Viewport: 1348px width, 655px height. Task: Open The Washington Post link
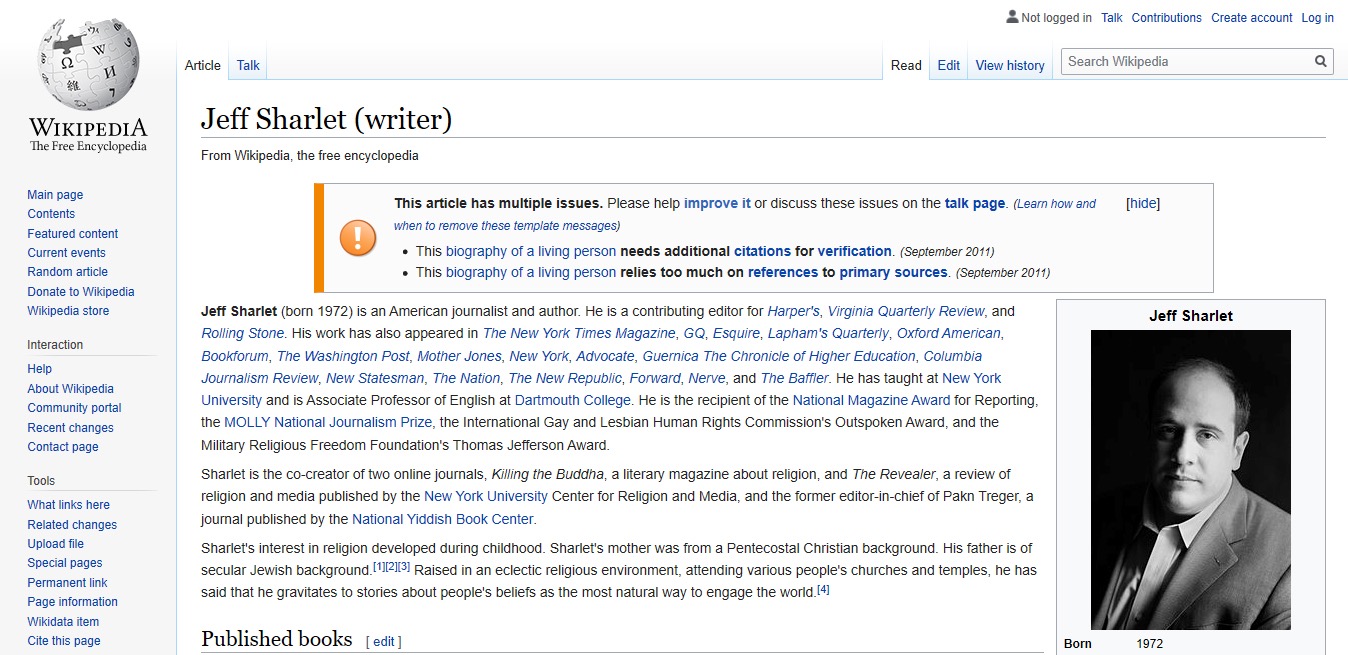343,356
